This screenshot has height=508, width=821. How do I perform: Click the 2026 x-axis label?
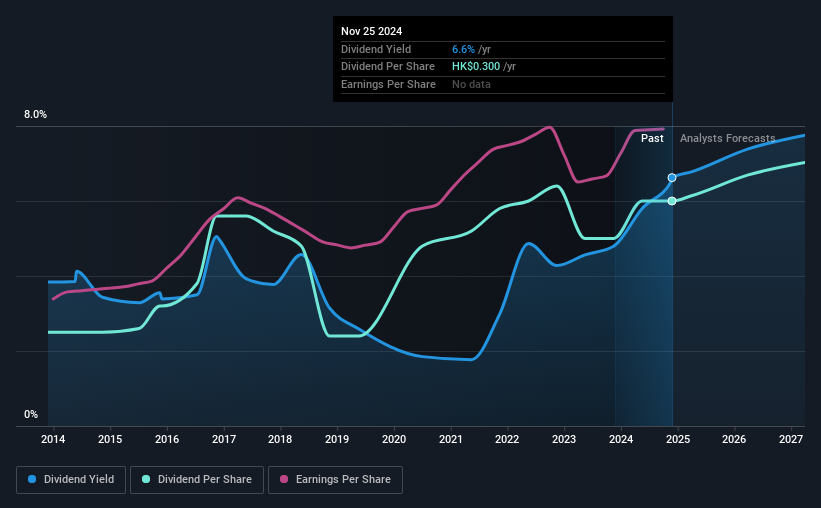pos(734,439)
